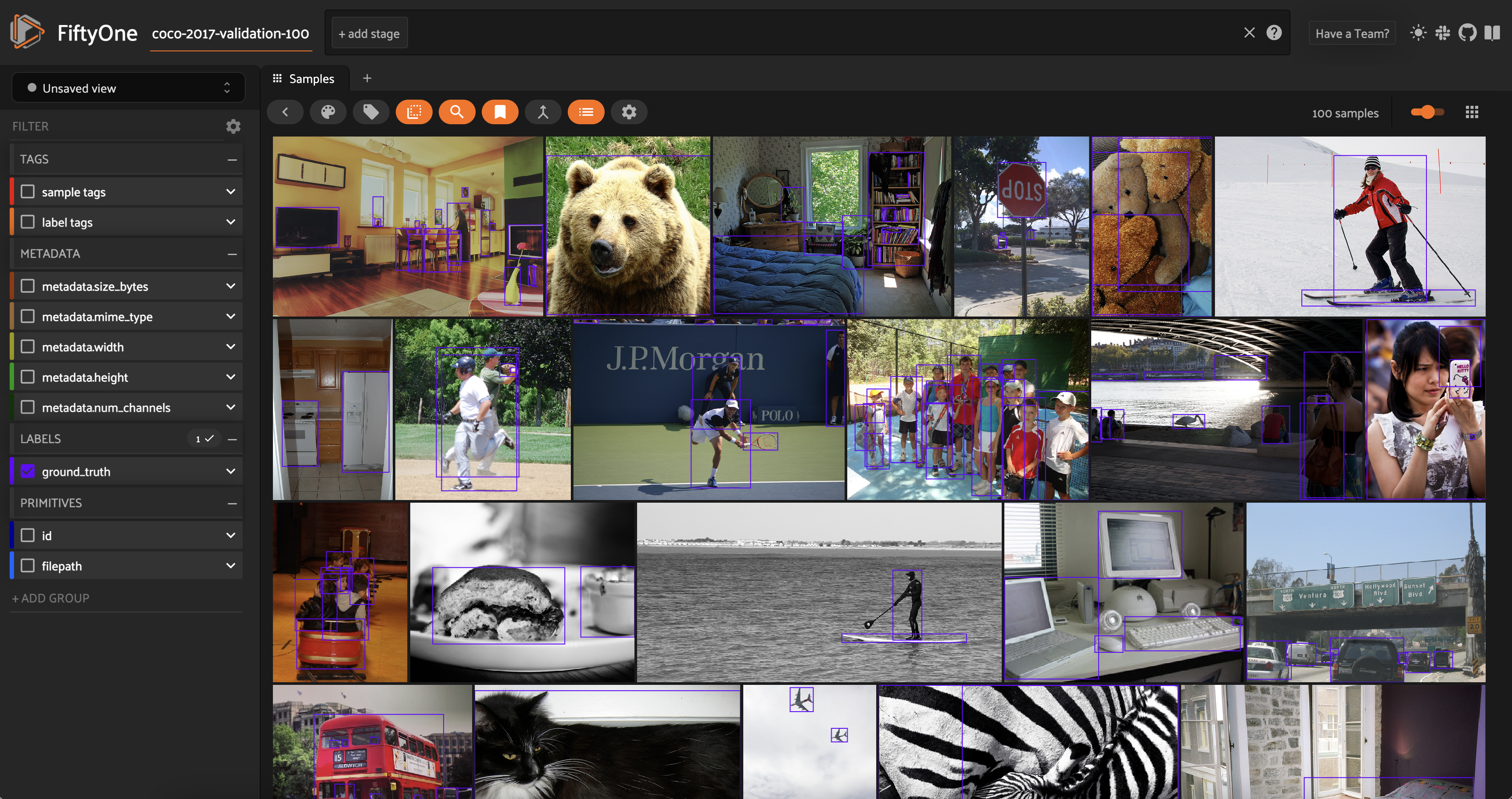
Task: Open the Unsaved view selector
Action: click(x=128, y=88)
